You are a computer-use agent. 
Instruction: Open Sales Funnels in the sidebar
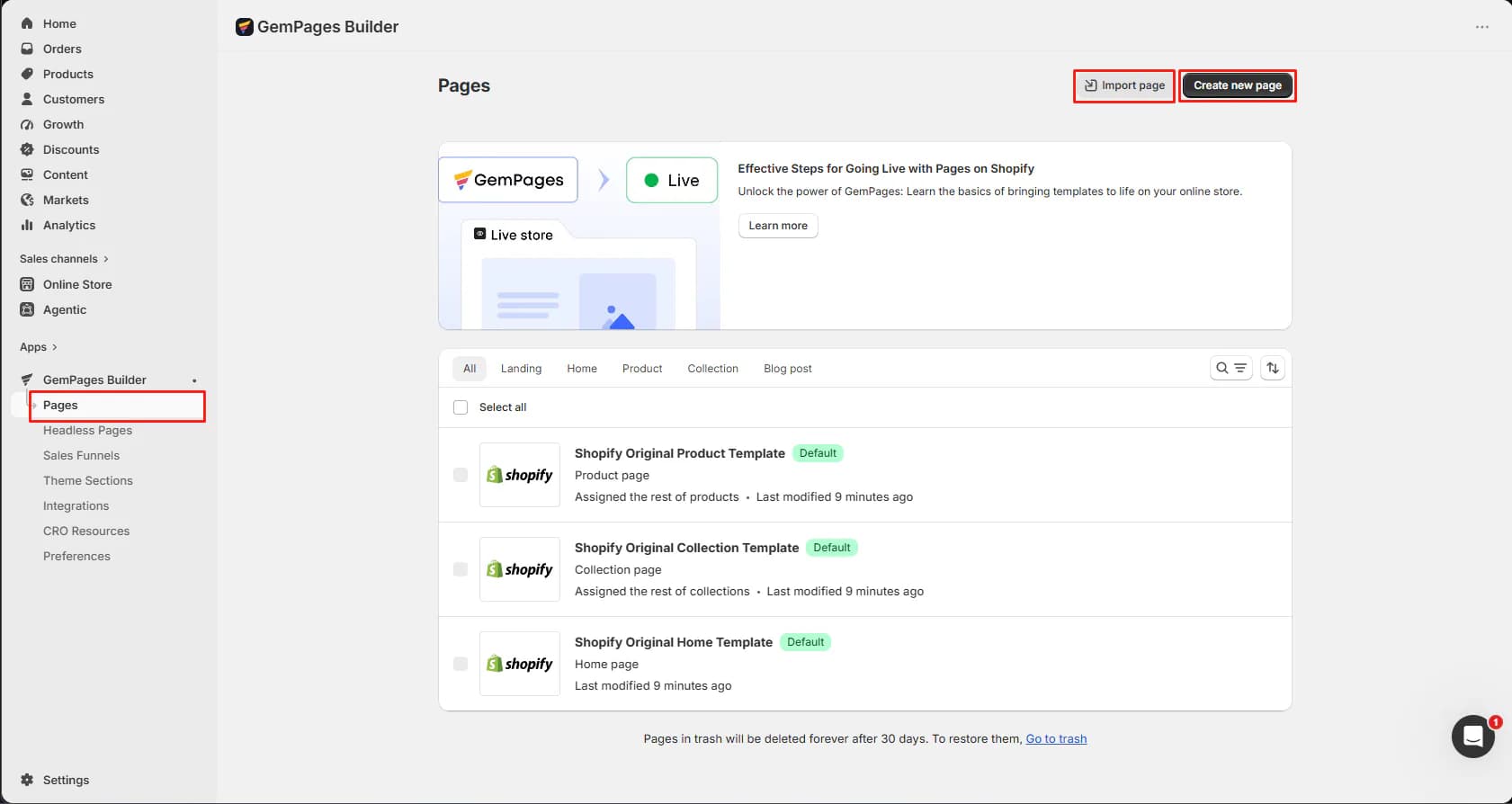81,456
